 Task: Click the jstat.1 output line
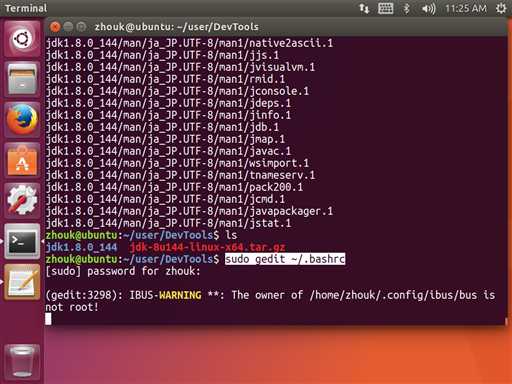pyautogui.click(x=168, y=223)
